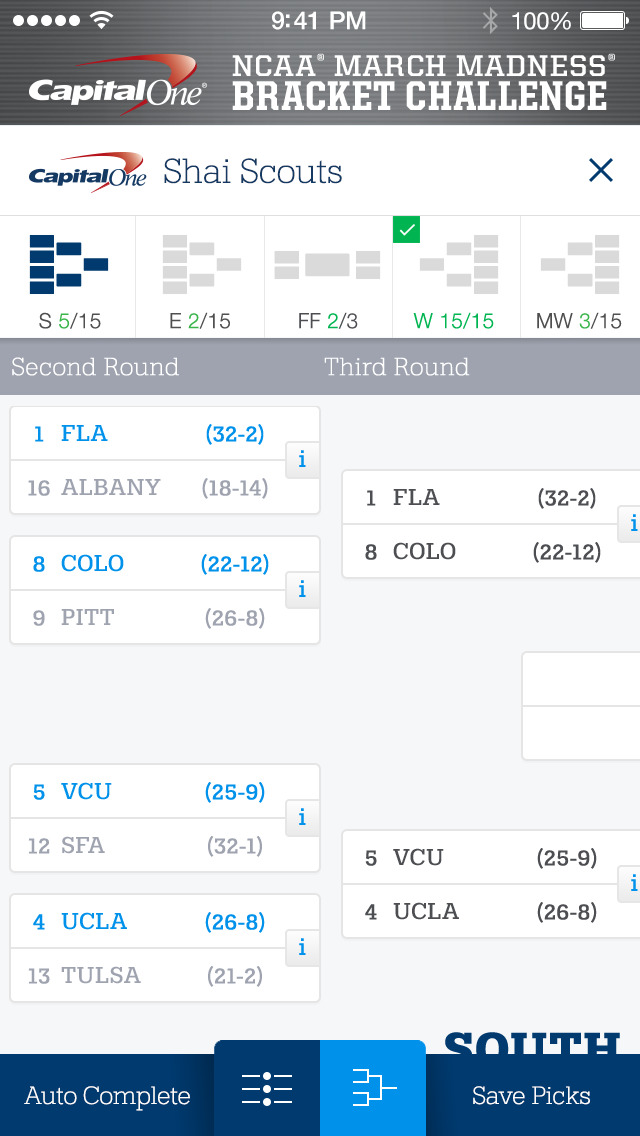Open the completed West region tab

coord(456,277)
